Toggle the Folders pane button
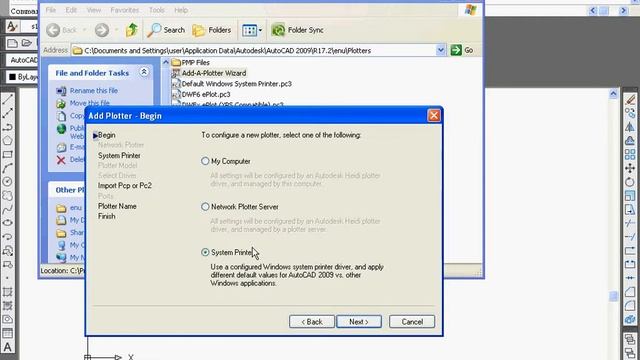This screenshot has height=360, width=640. [212, 30]
